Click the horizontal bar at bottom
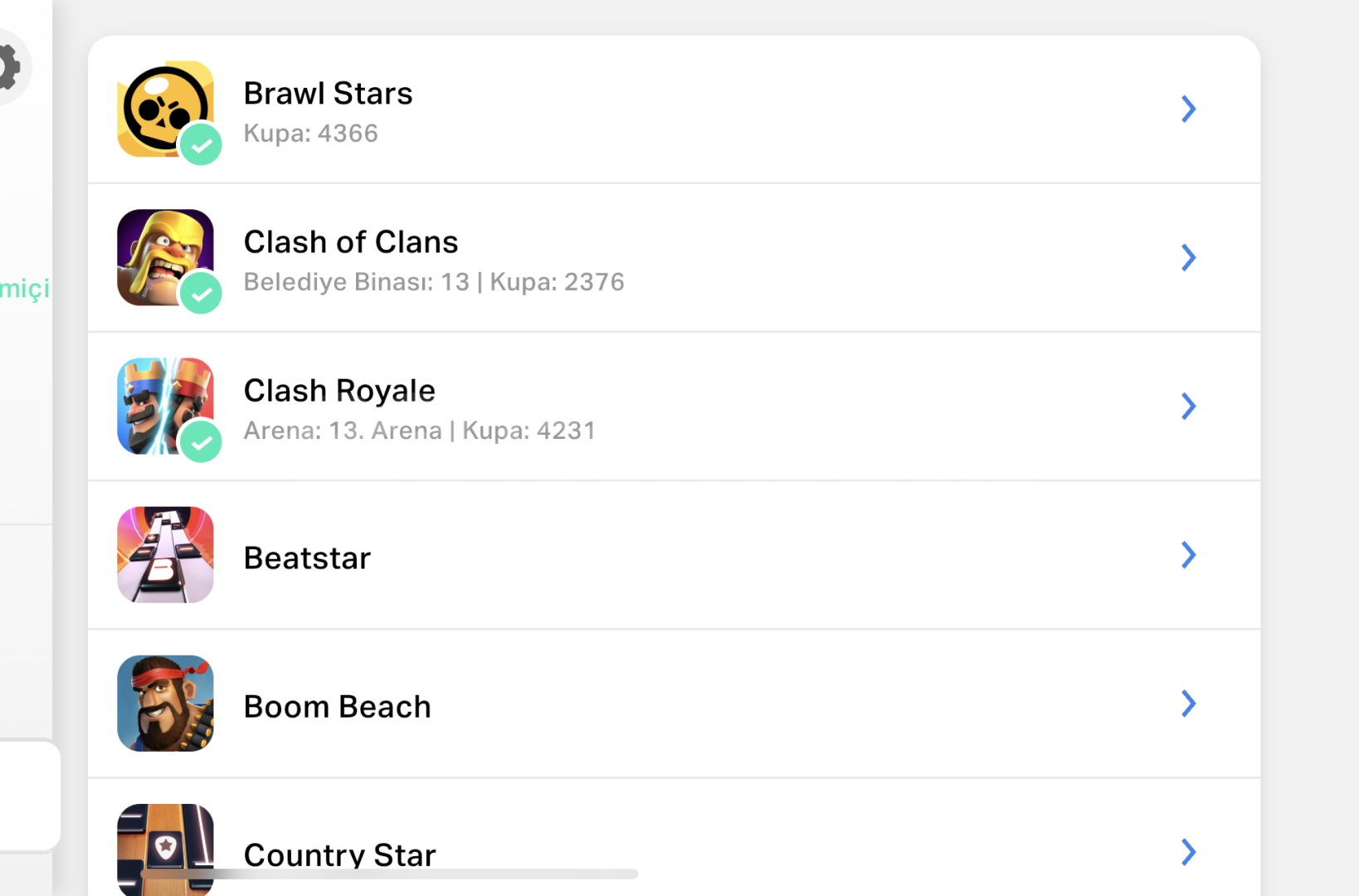 coord(390,874)
